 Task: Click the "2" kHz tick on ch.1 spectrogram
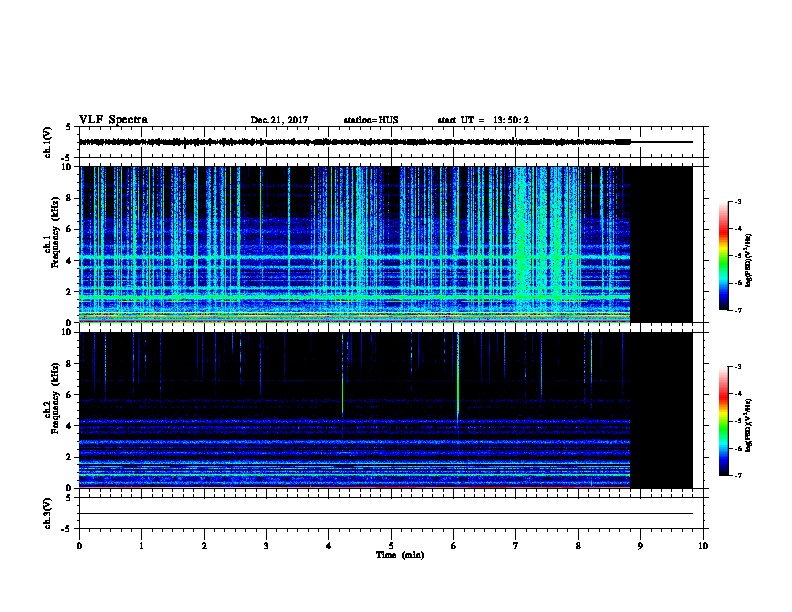click(69, 292)
